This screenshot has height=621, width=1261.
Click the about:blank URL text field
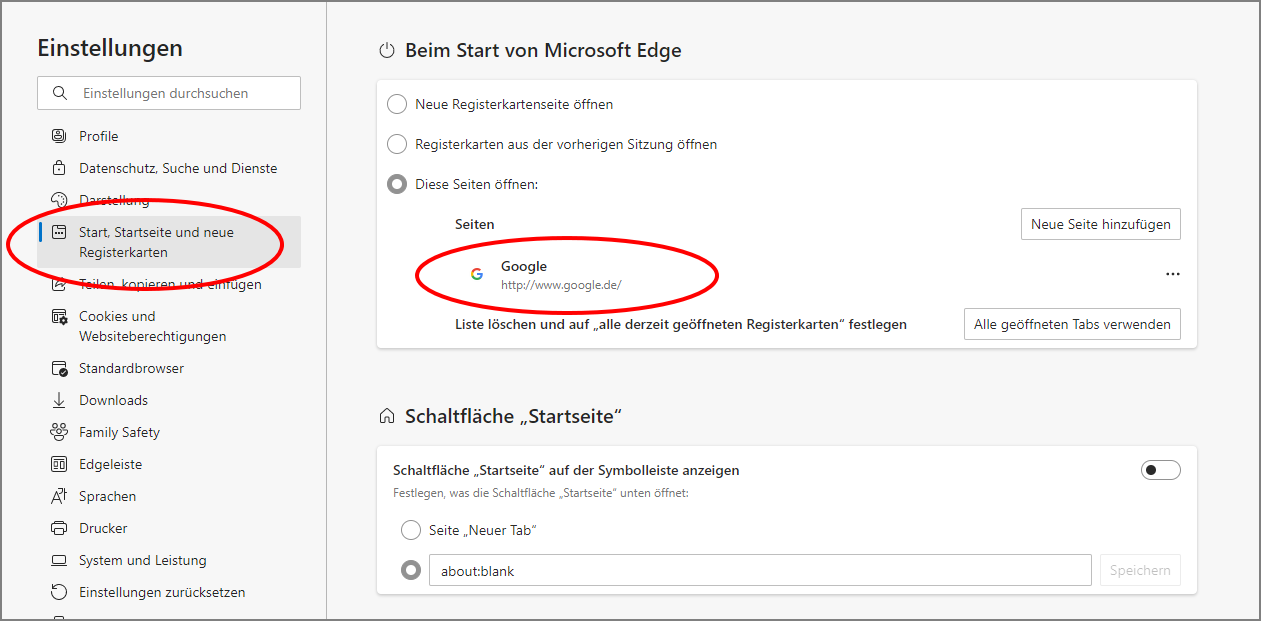[x=760, y=571]
